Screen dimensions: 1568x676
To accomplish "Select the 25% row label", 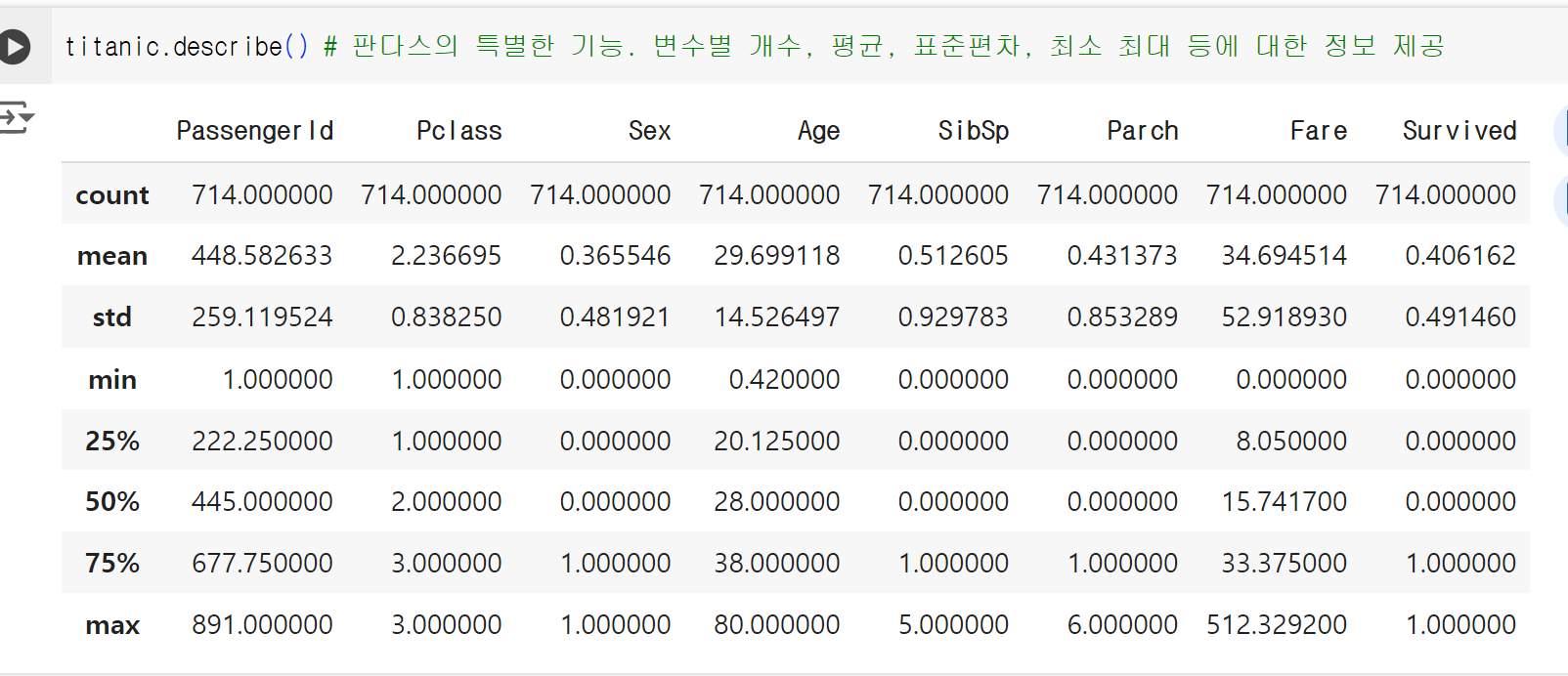I will (x=112, y=441).
